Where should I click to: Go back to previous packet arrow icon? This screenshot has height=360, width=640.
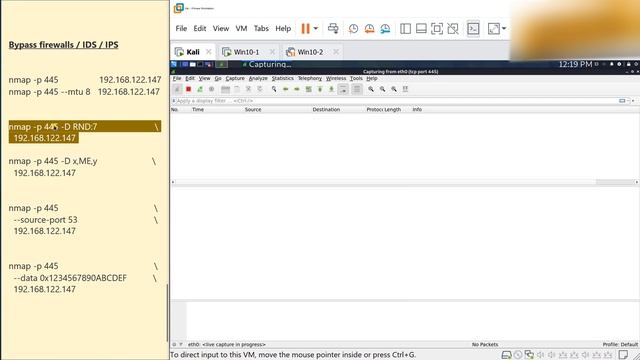pyautogui.click(x=286, y=89)
